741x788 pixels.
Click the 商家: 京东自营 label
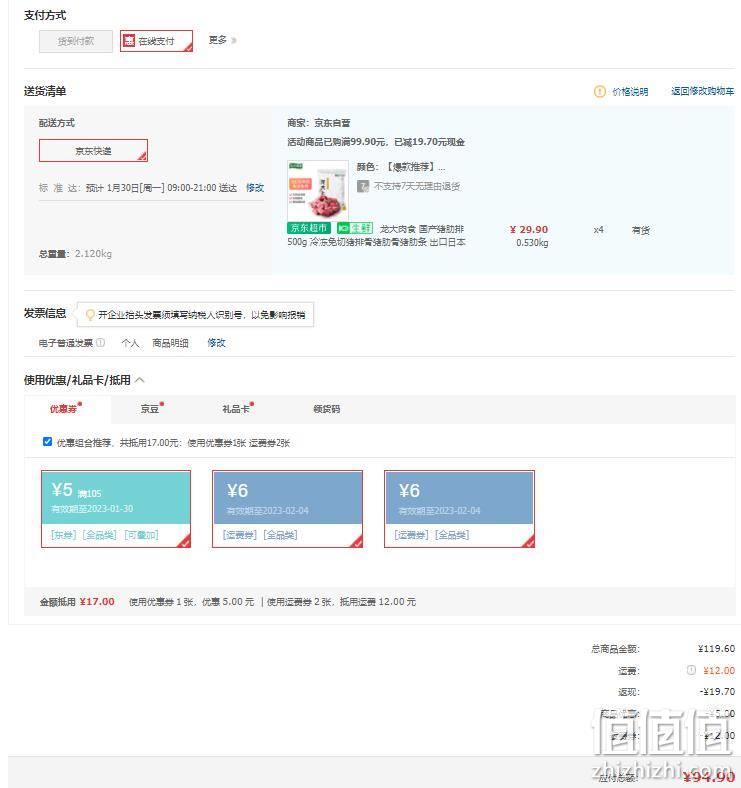tap(319, 123)
